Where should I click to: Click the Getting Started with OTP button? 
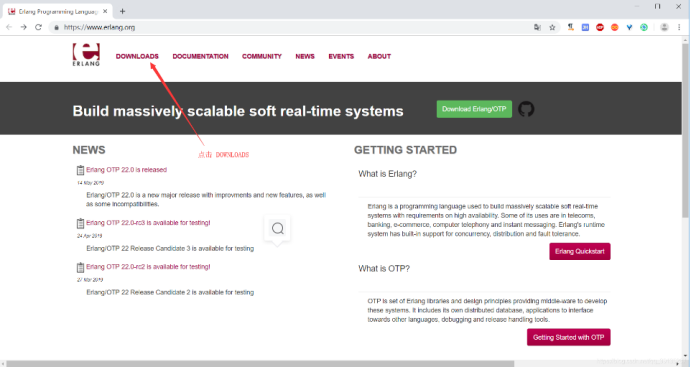point(568,338)
